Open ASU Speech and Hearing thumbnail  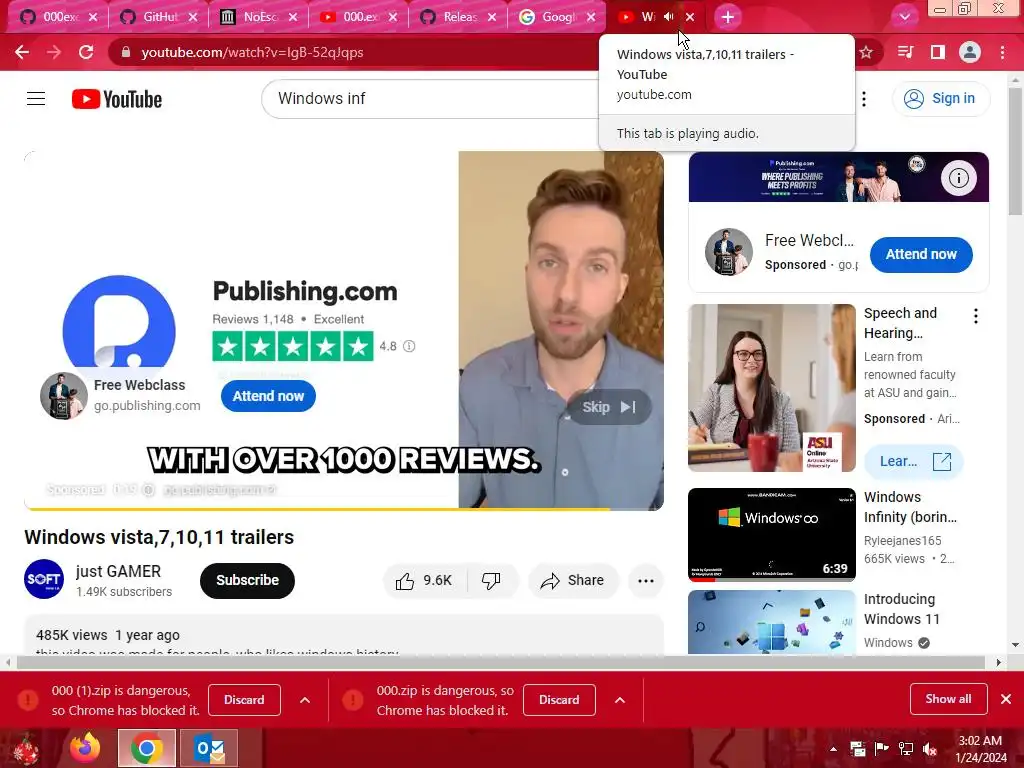[x=771, y=388]
